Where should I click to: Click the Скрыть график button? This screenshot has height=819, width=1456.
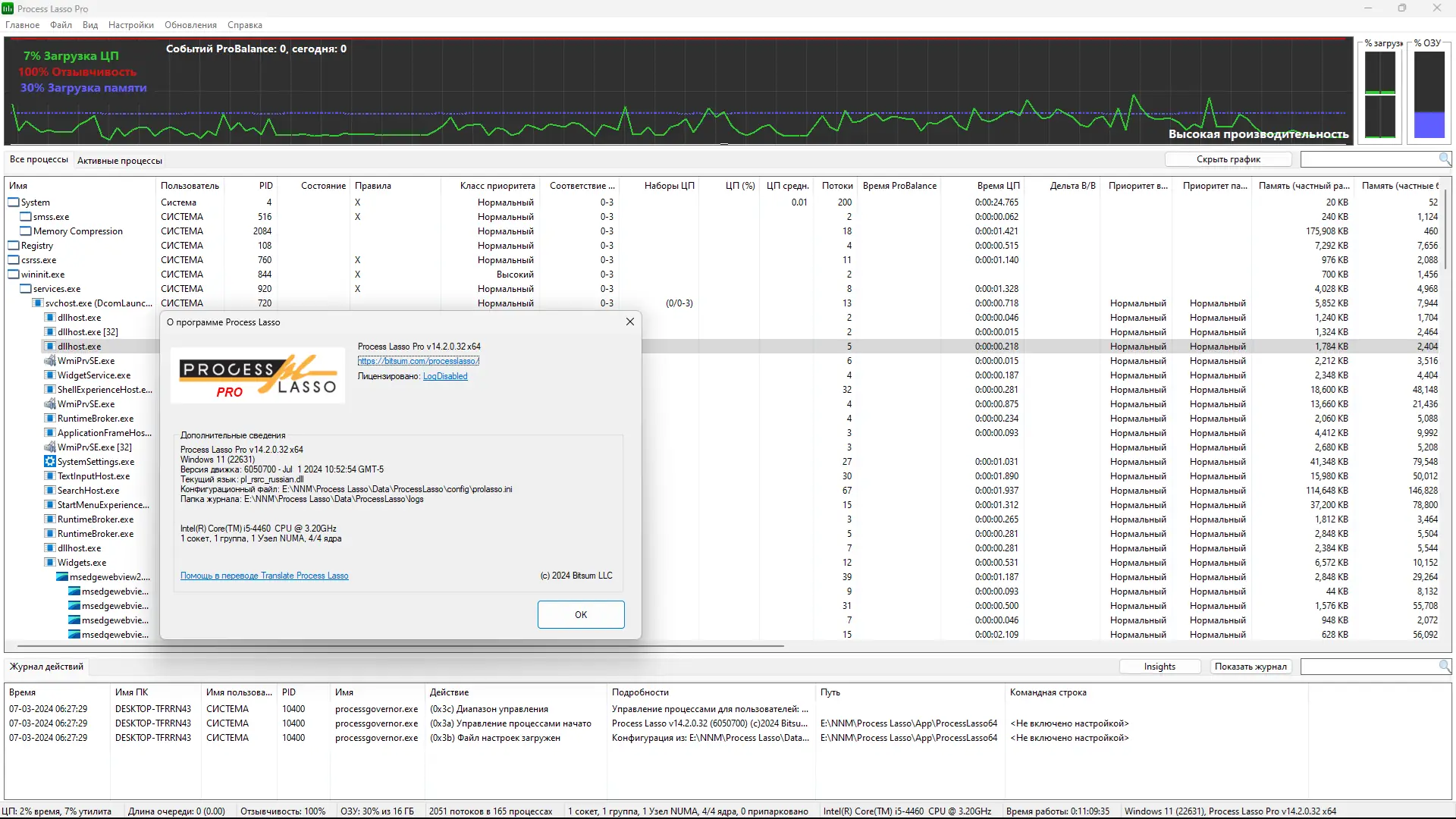coord(1228,159)
